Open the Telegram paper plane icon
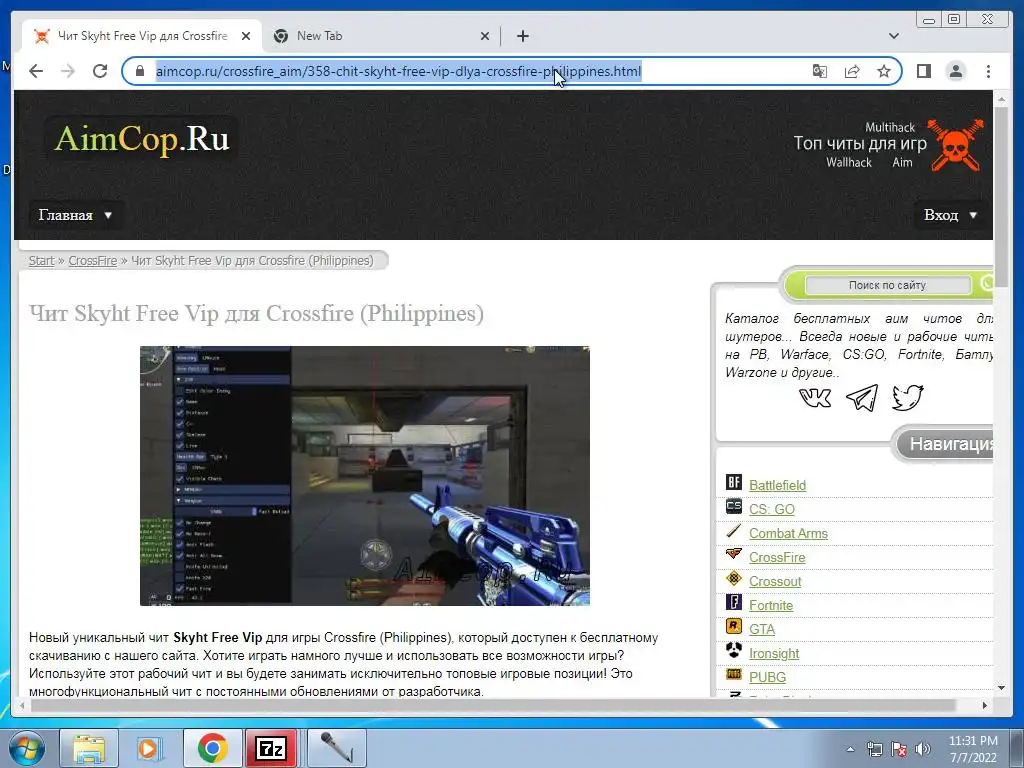This screenshot has width=1024, height=768. coord(862,397)
